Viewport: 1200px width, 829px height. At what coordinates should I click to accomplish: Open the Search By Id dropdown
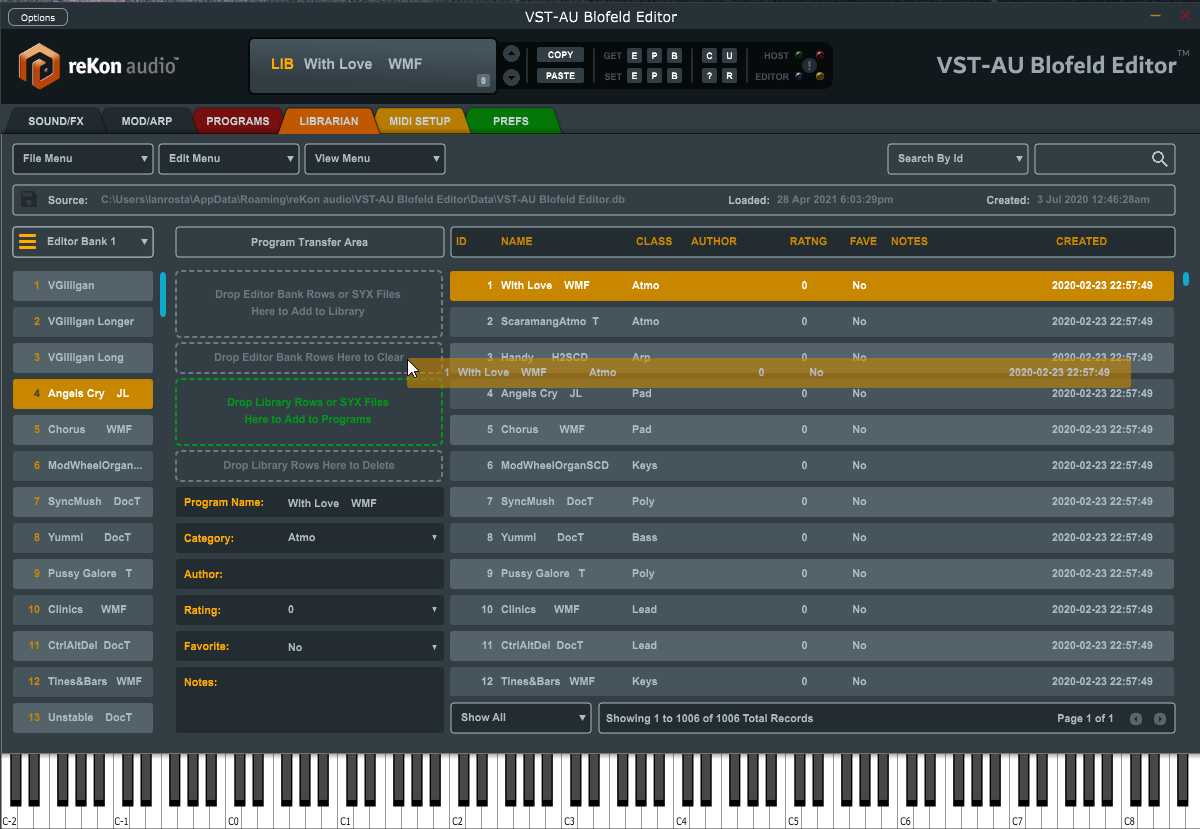click(958, 158)
